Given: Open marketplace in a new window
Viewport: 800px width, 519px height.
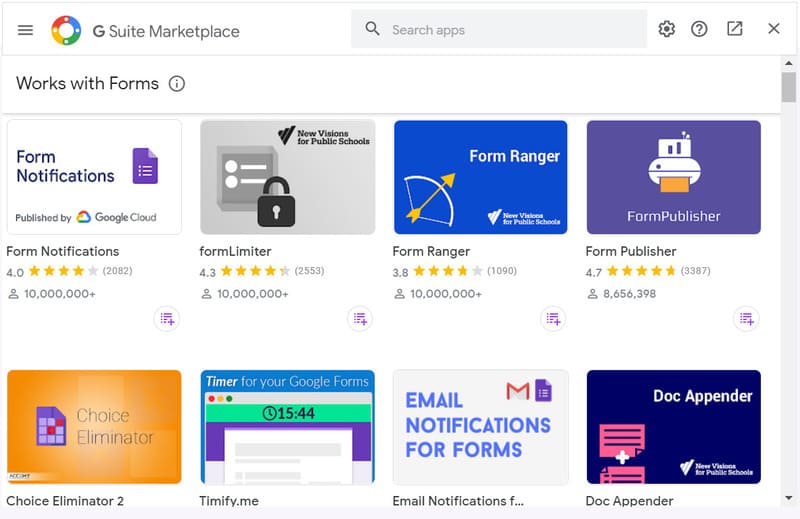Looking at the screenshot, I should [735, 29].
